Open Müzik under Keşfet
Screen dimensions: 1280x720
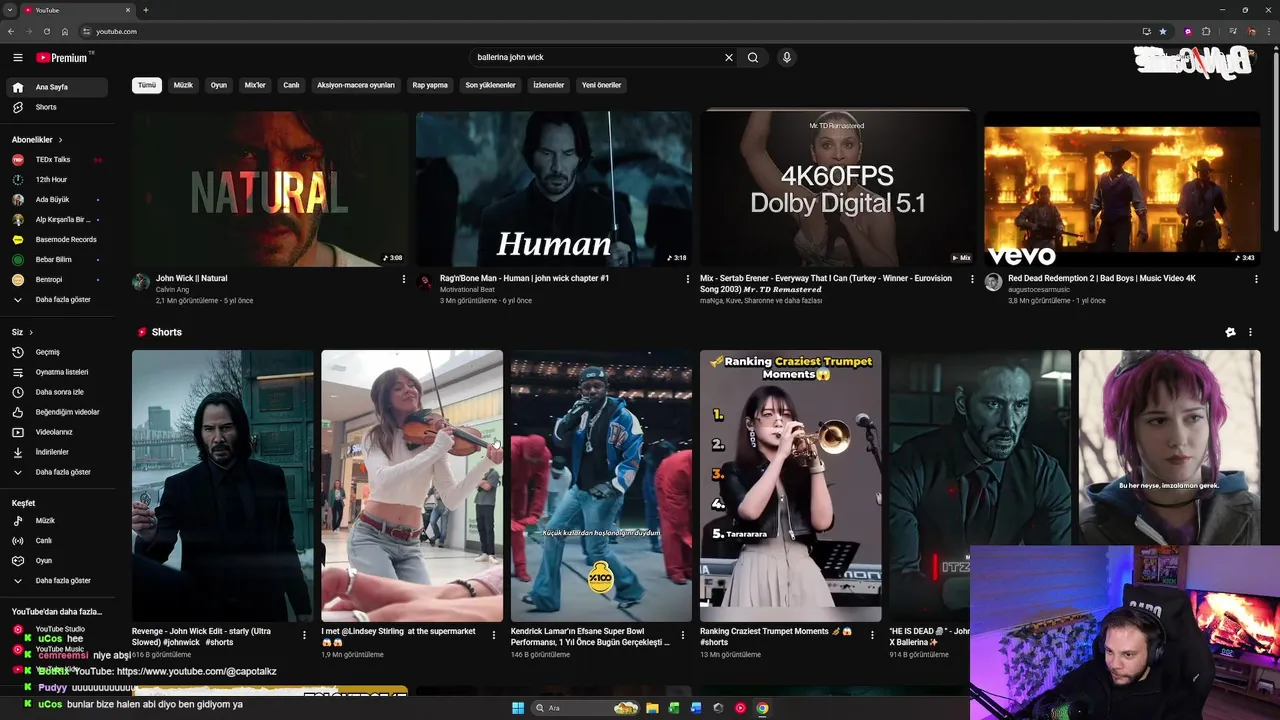coord(57,521)
